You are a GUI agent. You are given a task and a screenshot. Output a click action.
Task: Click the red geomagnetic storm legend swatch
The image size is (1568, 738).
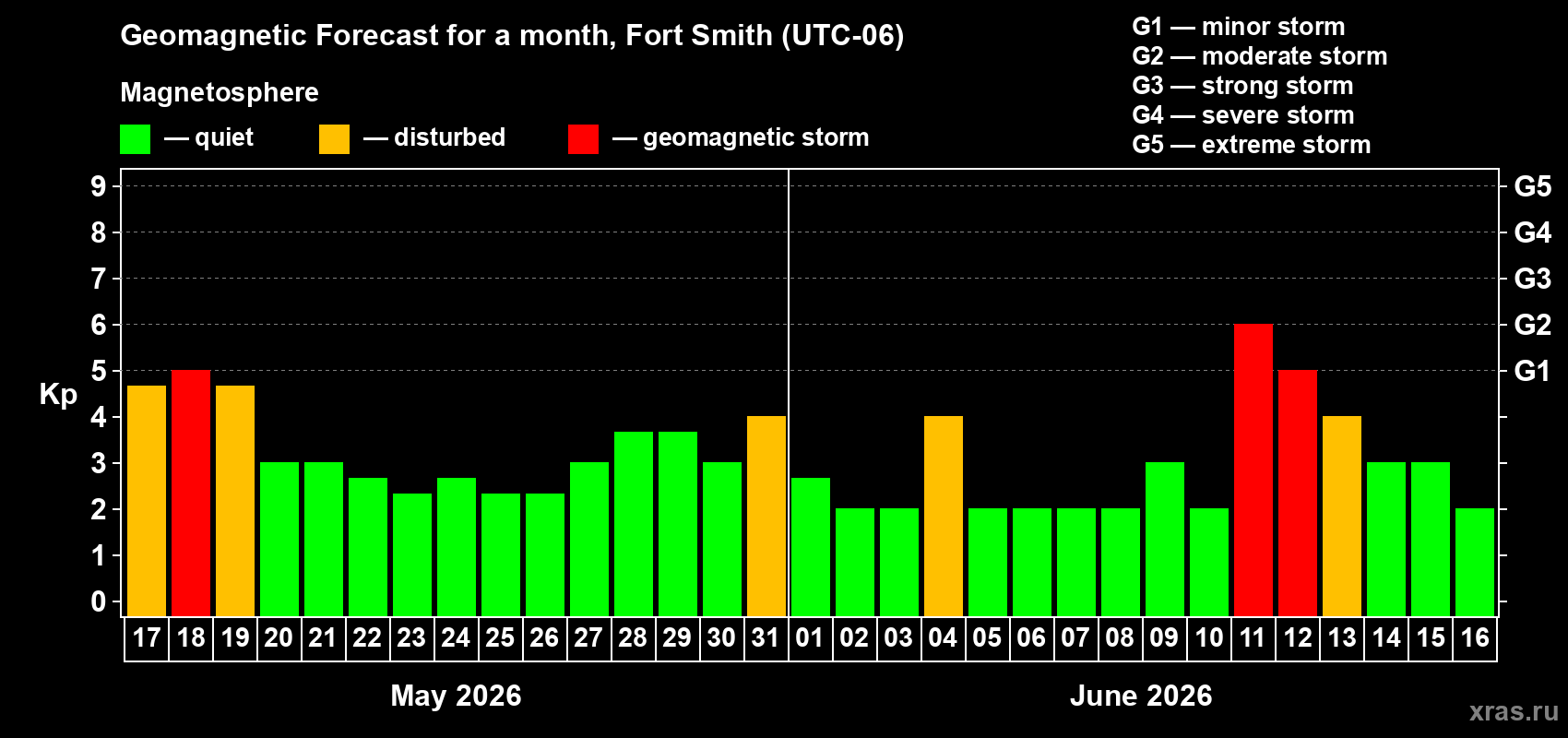(583, 139)
